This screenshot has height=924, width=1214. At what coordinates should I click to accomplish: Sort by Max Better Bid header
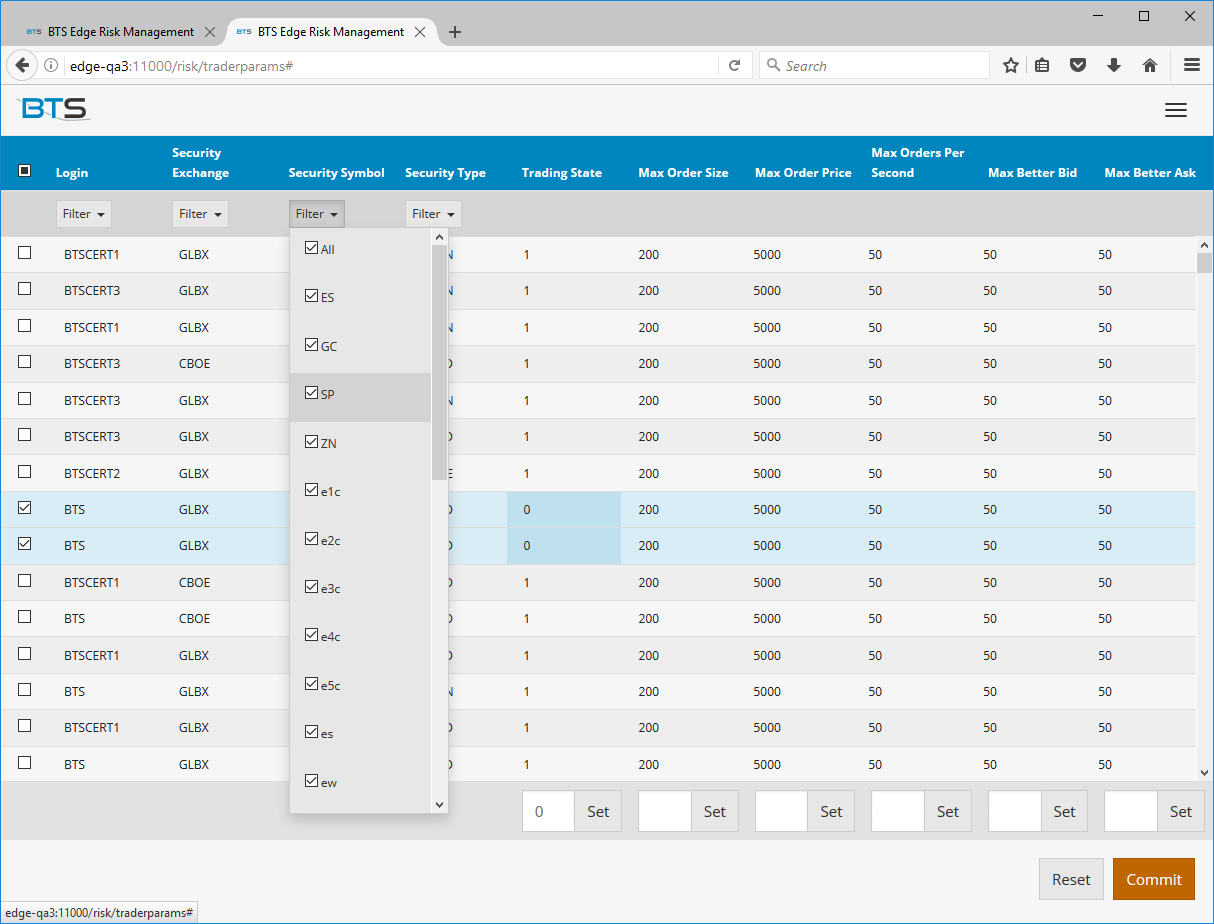tap(1032, 173)
